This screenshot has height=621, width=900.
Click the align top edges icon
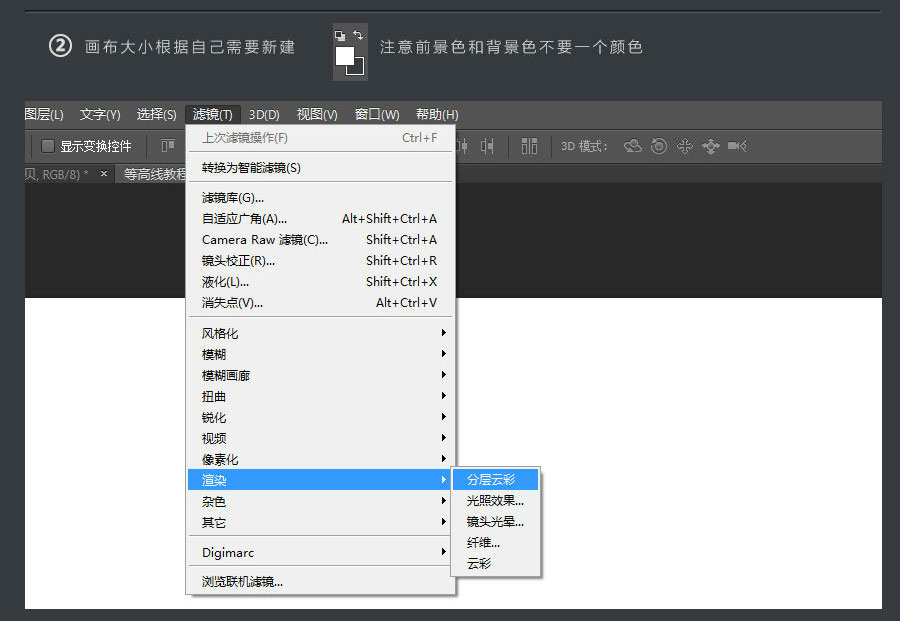click(x=168, y=146)
